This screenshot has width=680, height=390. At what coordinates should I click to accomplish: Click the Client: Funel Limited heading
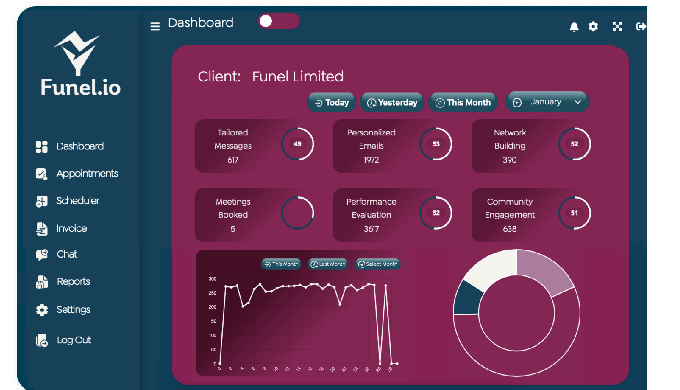[x=271, y=77]
